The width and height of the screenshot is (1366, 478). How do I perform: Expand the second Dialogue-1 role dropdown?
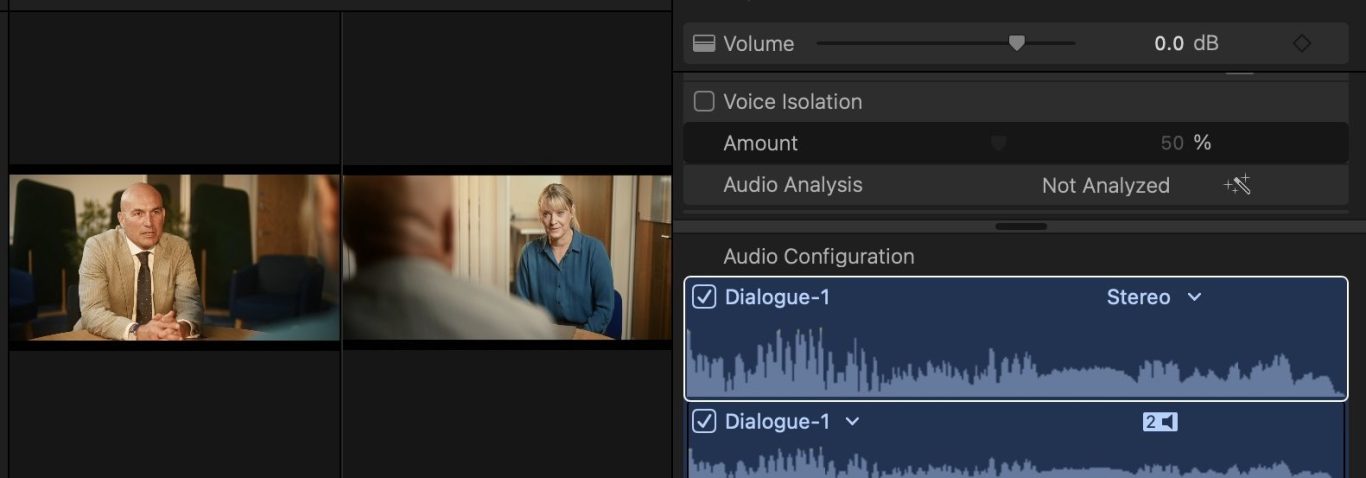tap(852, 422)
